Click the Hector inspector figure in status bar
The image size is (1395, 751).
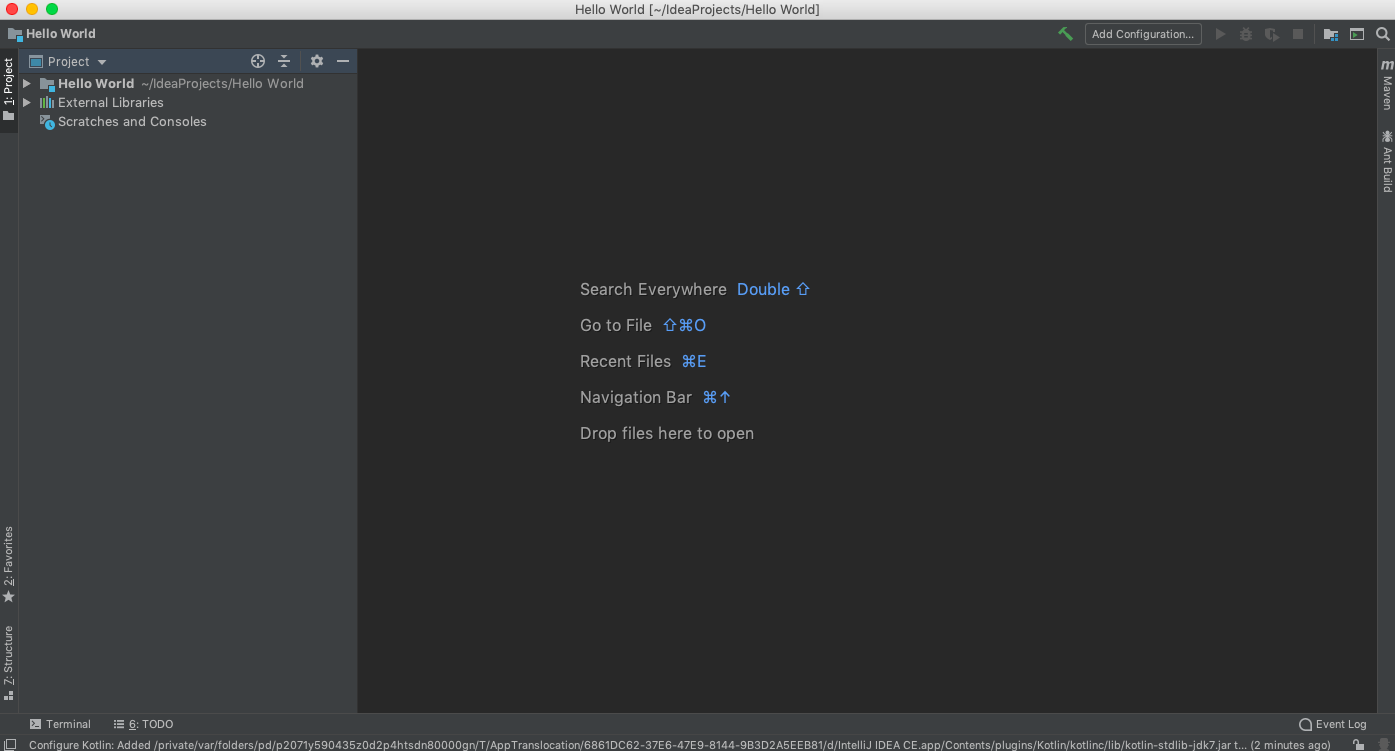click(x=1382, y=744)
